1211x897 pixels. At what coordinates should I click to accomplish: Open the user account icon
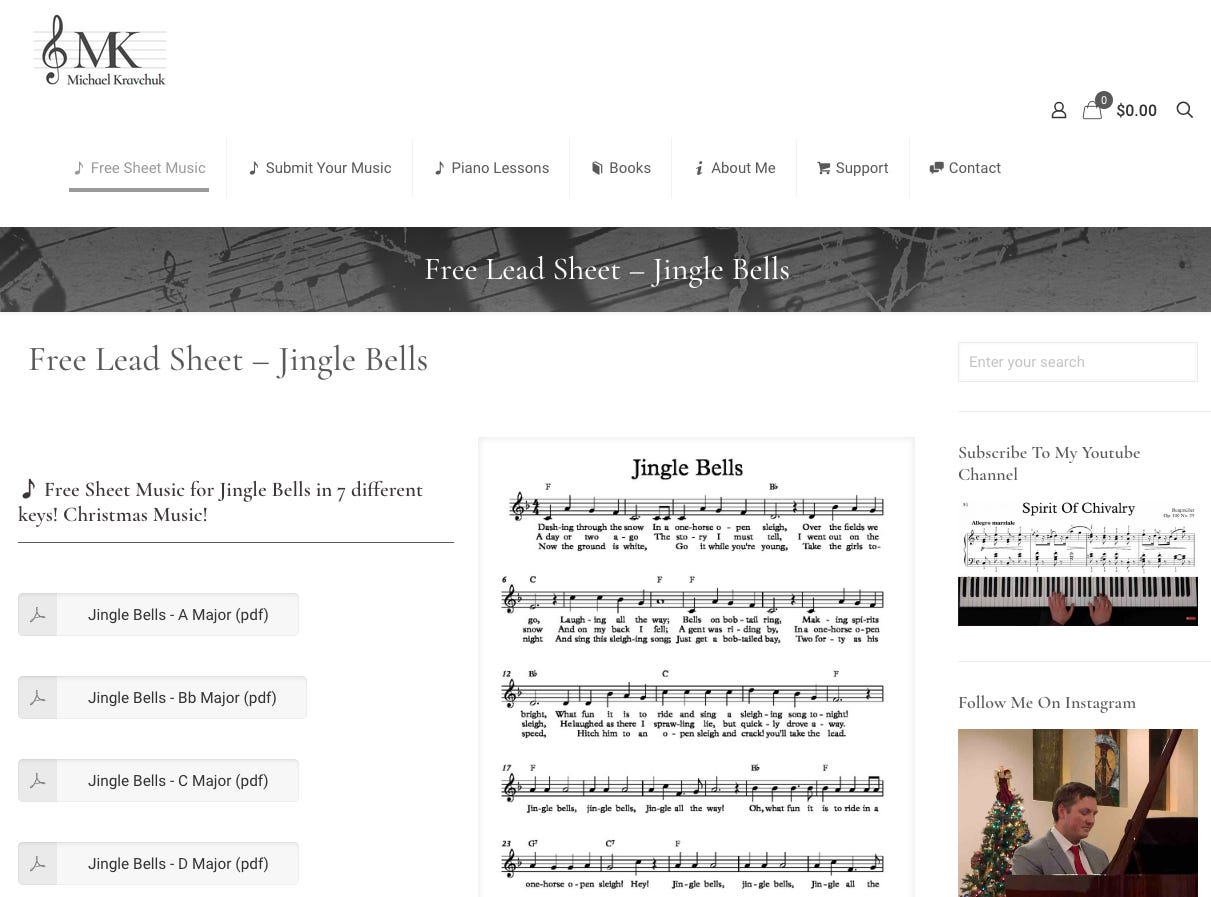tap(1059, 110)
